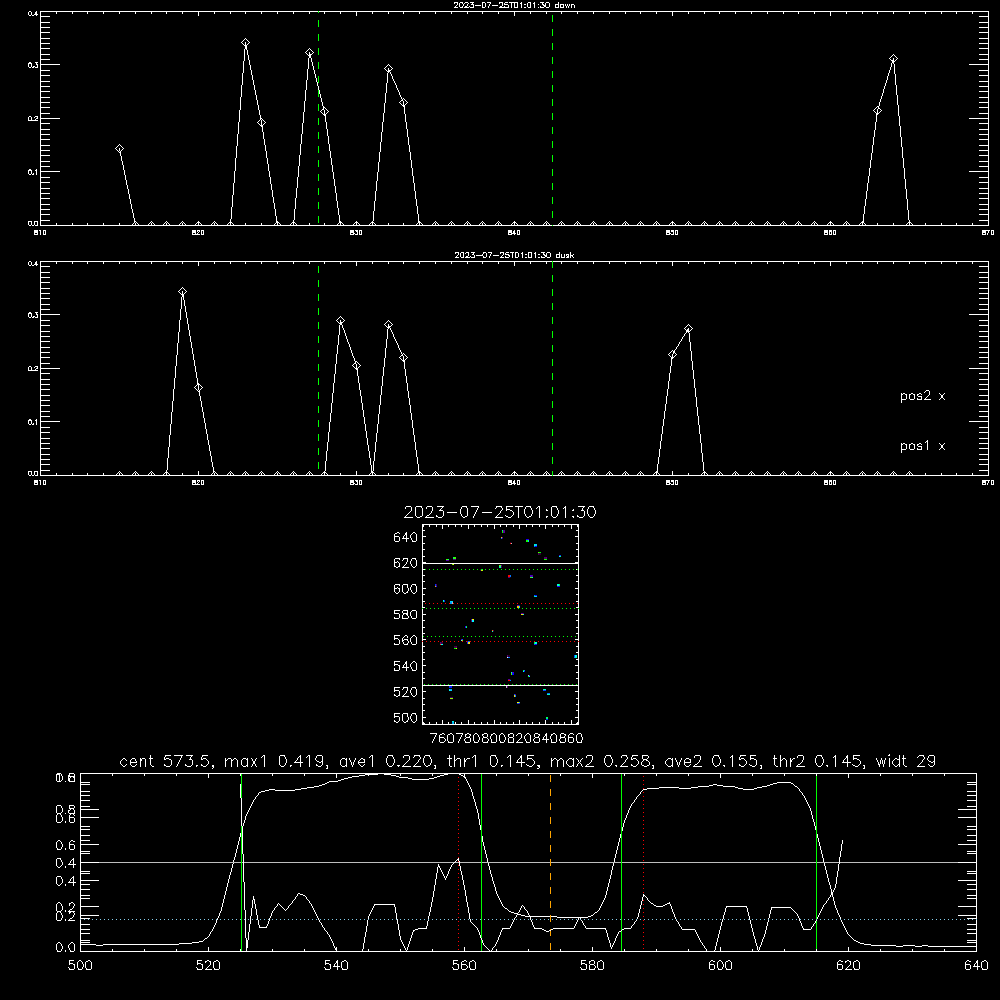The image size is (1000, 1000).
Task: Click the upper solid white line in scatter plot
Action: pos(501,563)
